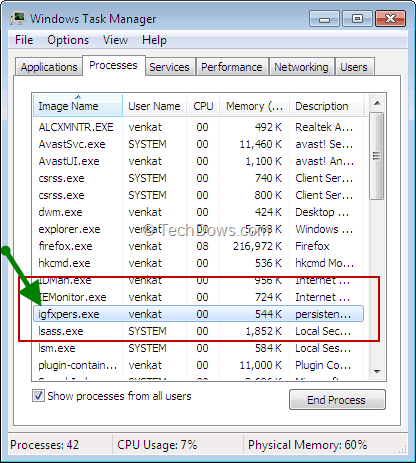Screen dimensions: 416x463
Task: Open the Performance tab
Action: [x=232, y=67]
